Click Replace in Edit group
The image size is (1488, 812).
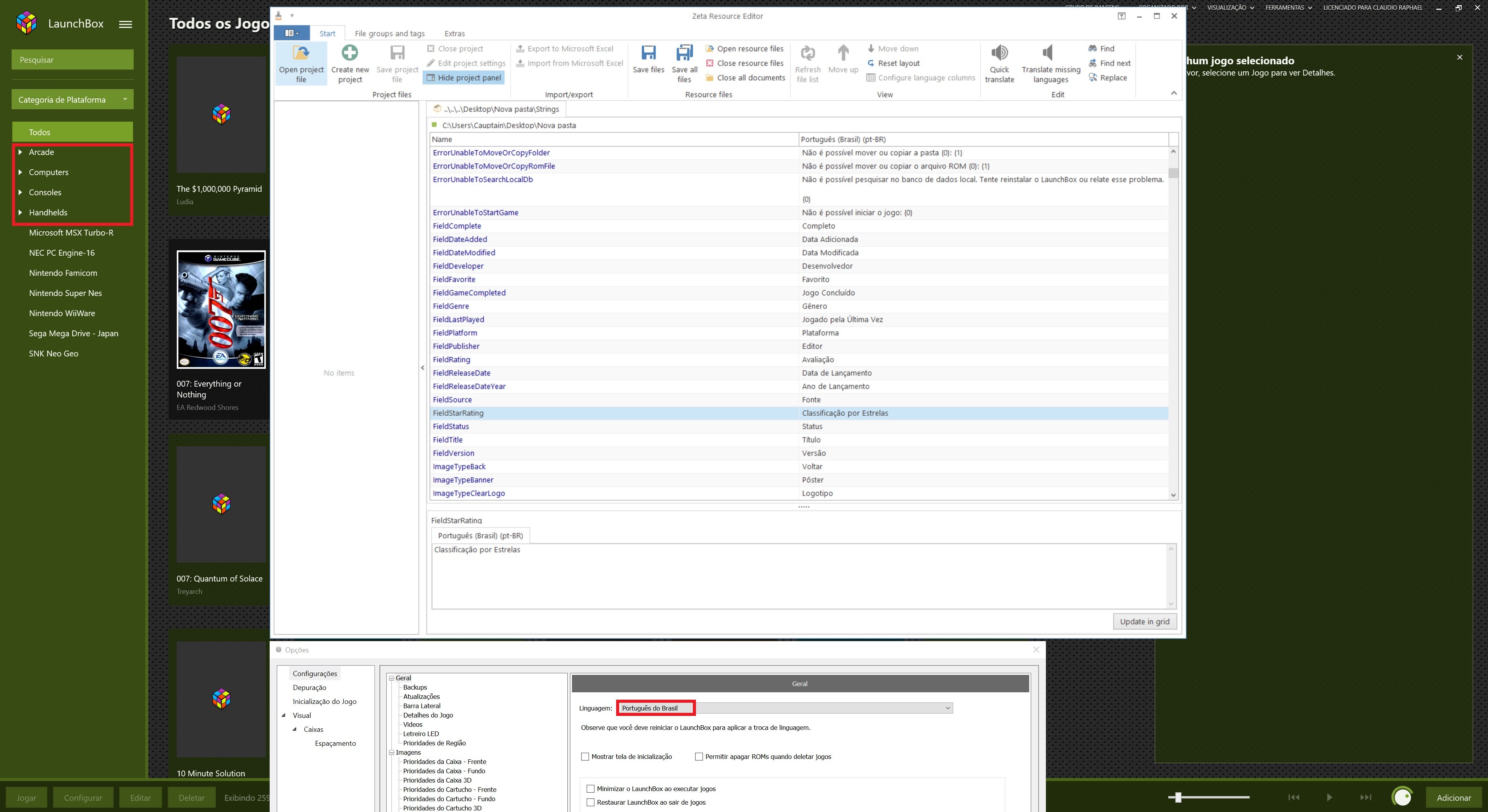[x=1107, y=77]
